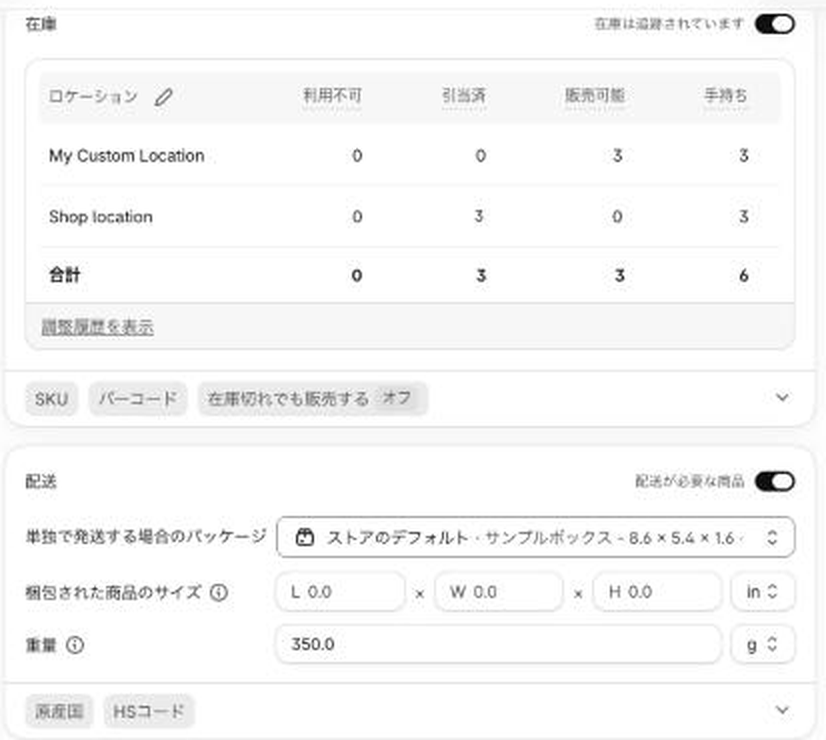This screenshot has height=740, width=826.
Task: Click the 合計 row label
Action: coord(64,275)
